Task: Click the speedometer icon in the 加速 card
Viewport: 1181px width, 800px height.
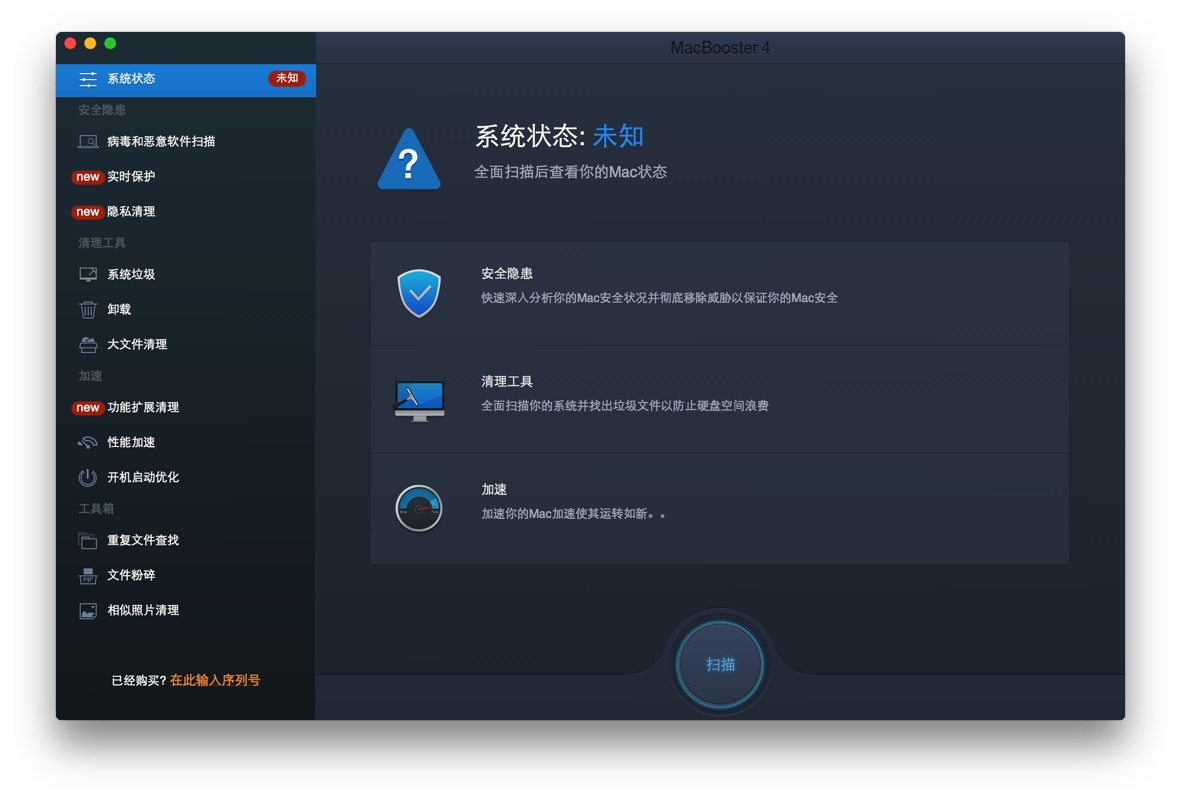Action: (x=419, y=508)
